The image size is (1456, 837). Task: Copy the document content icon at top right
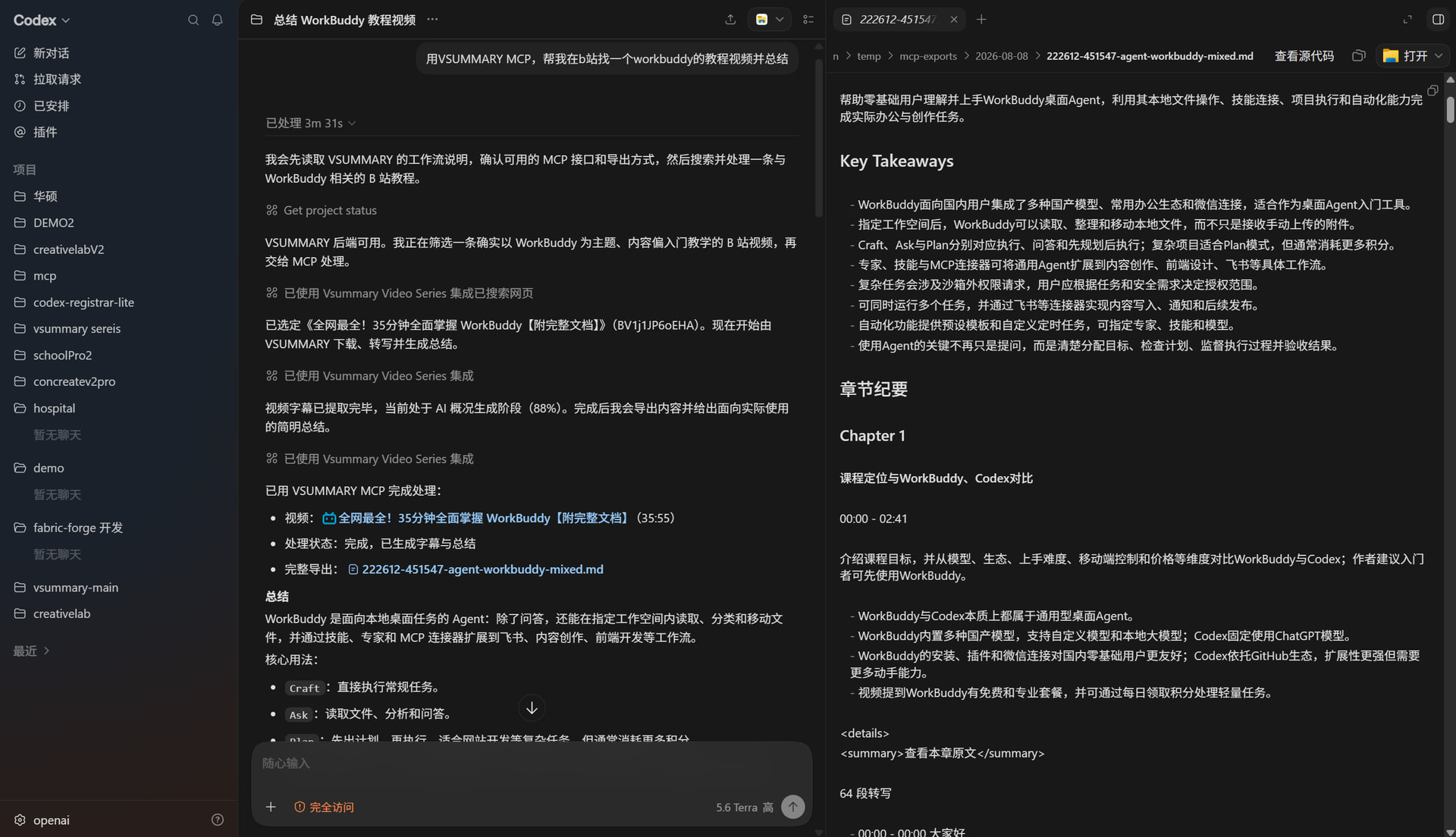coord(1432,91)
